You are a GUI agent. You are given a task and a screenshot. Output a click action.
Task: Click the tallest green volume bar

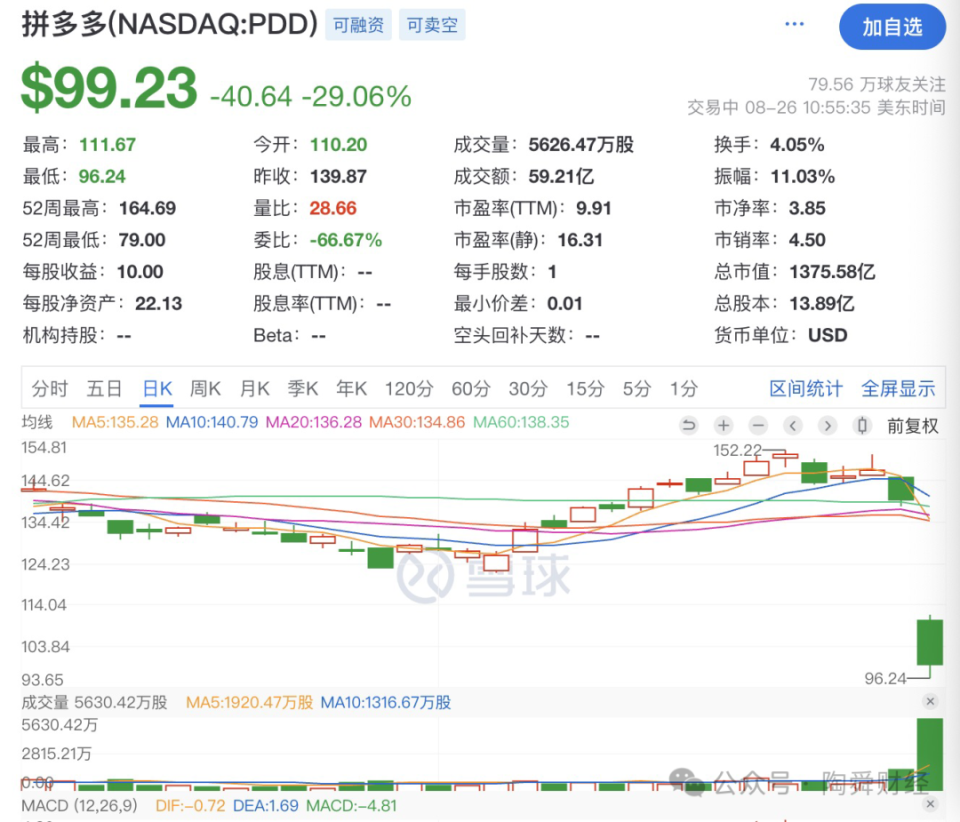[x=930, y=754]
